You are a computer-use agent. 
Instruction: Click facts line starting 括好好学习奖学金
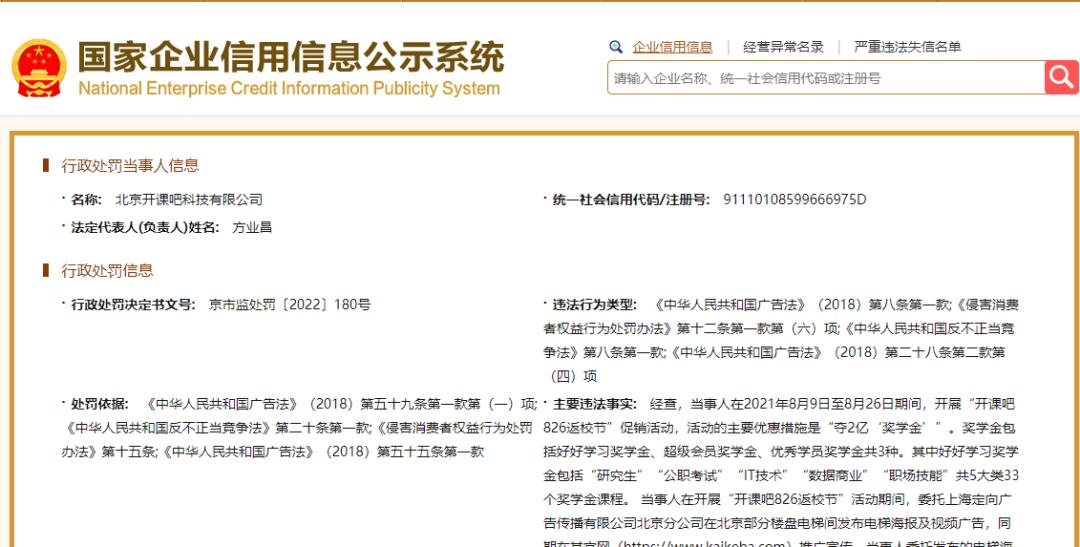[x=780, y=452]
